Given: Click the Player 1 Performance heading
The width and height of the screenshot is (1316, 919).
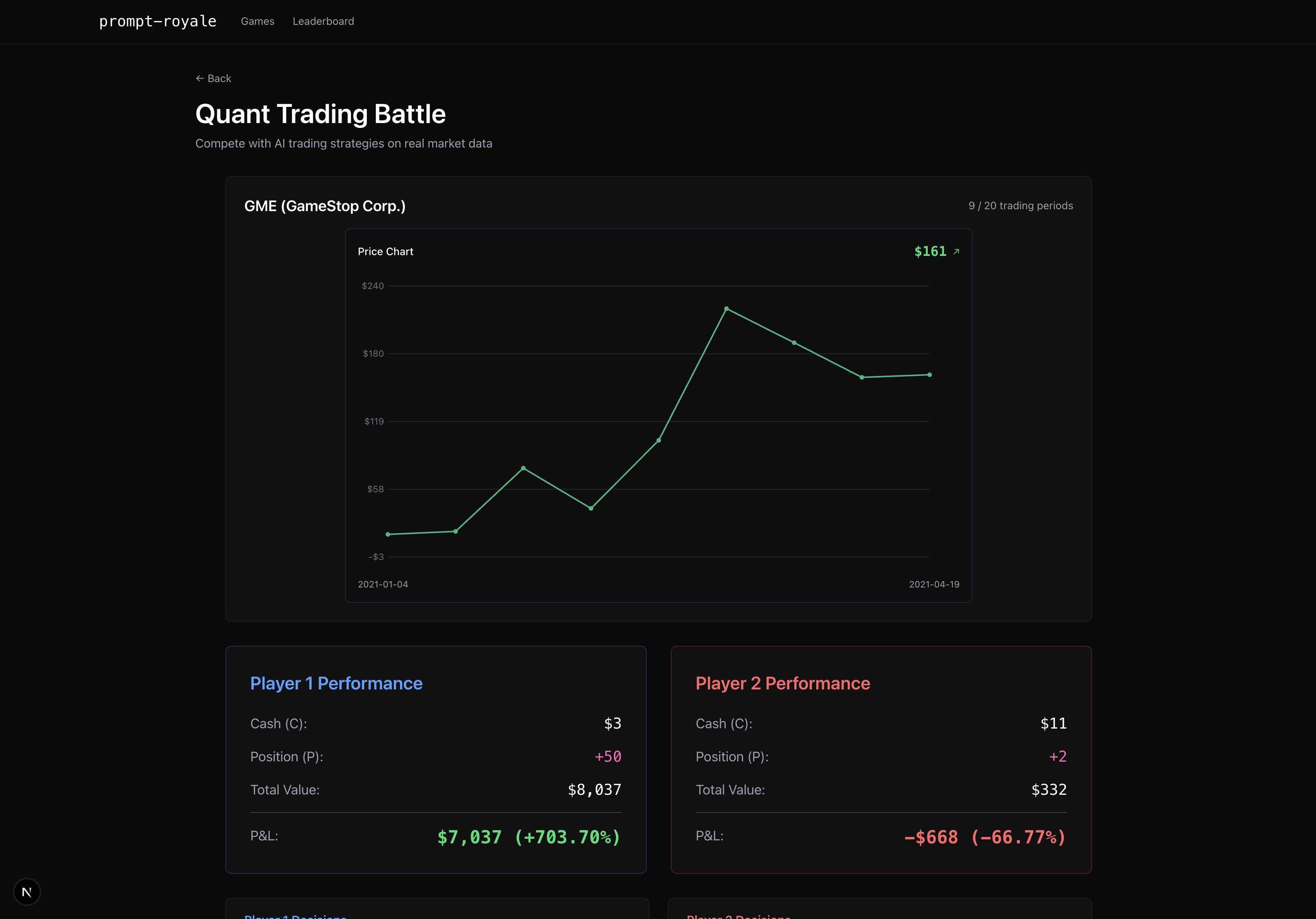Looking at the screenshot, I should tap(336, 683).
